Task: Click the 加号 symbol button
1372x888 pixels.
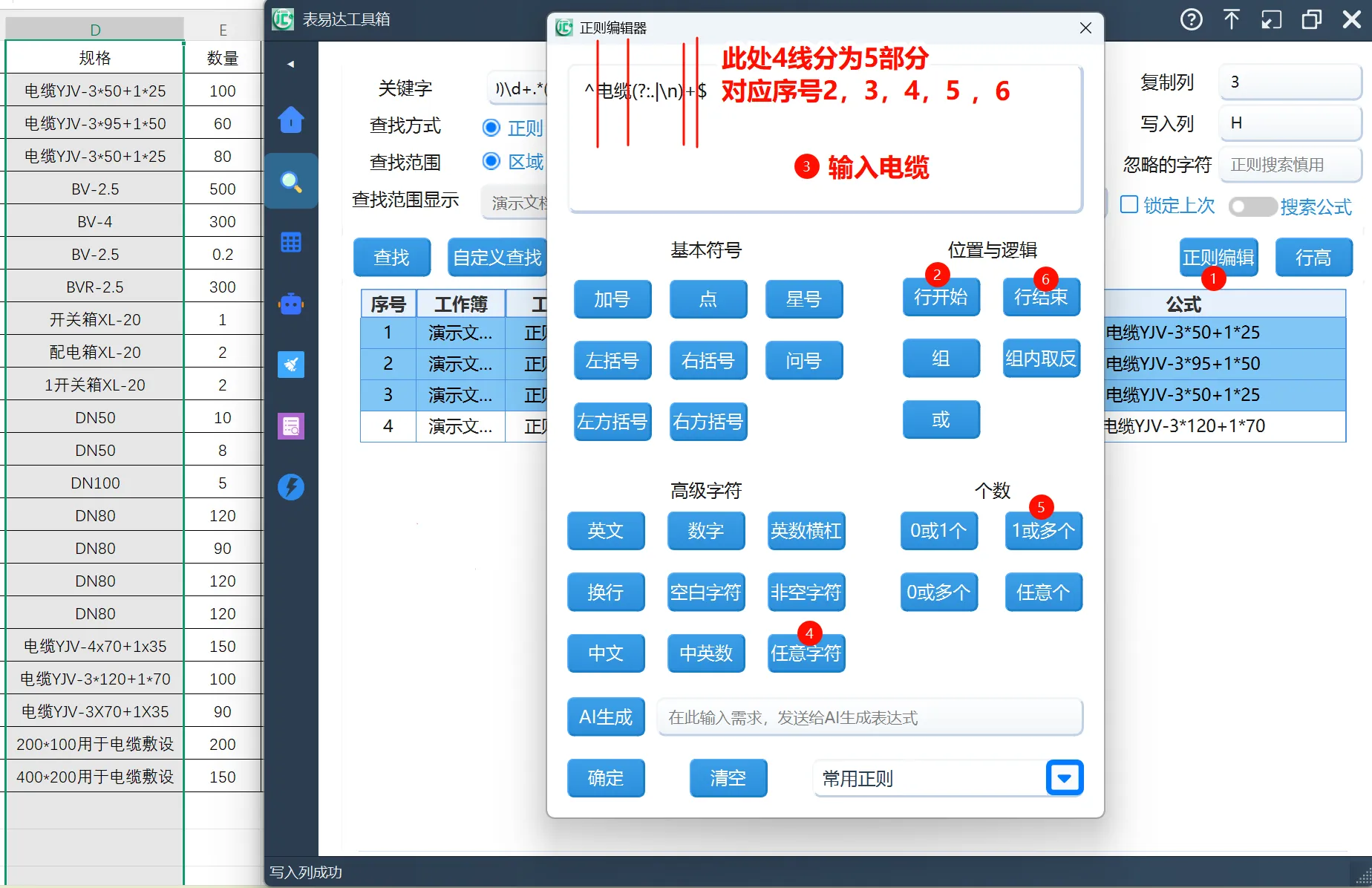Action: tap(612, 299)
